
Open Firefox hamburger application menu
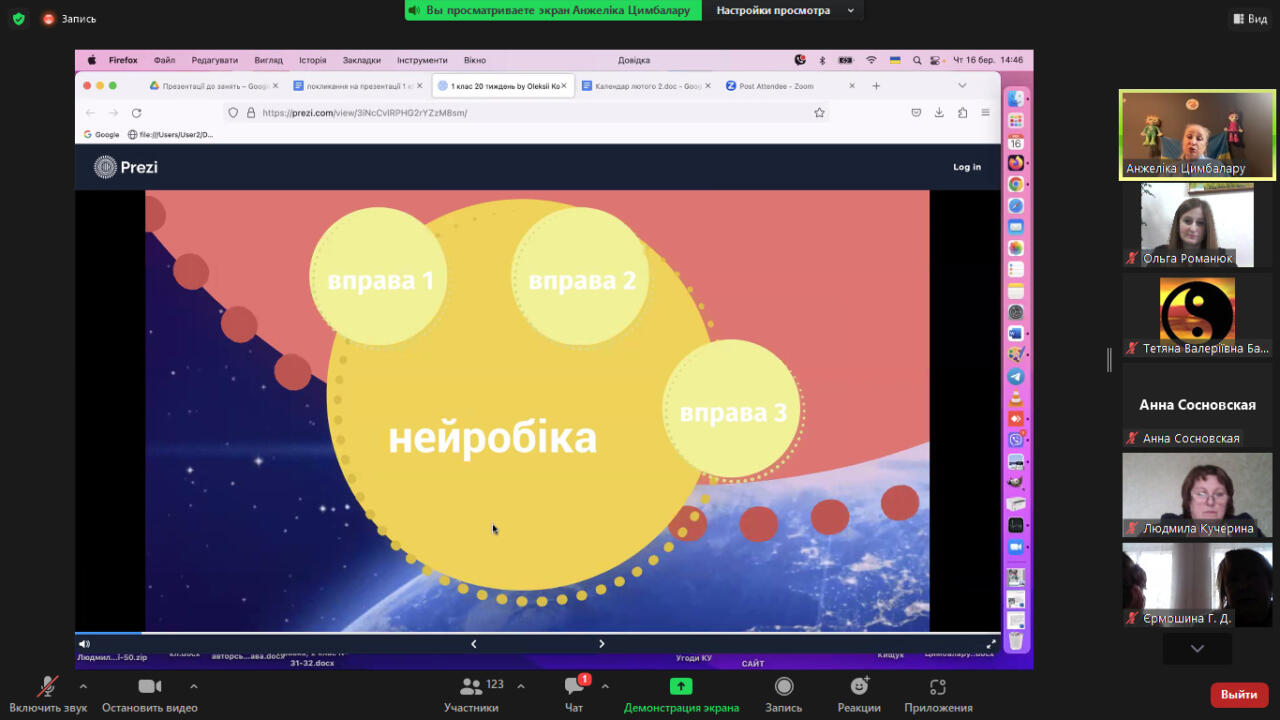click(985, 113)
